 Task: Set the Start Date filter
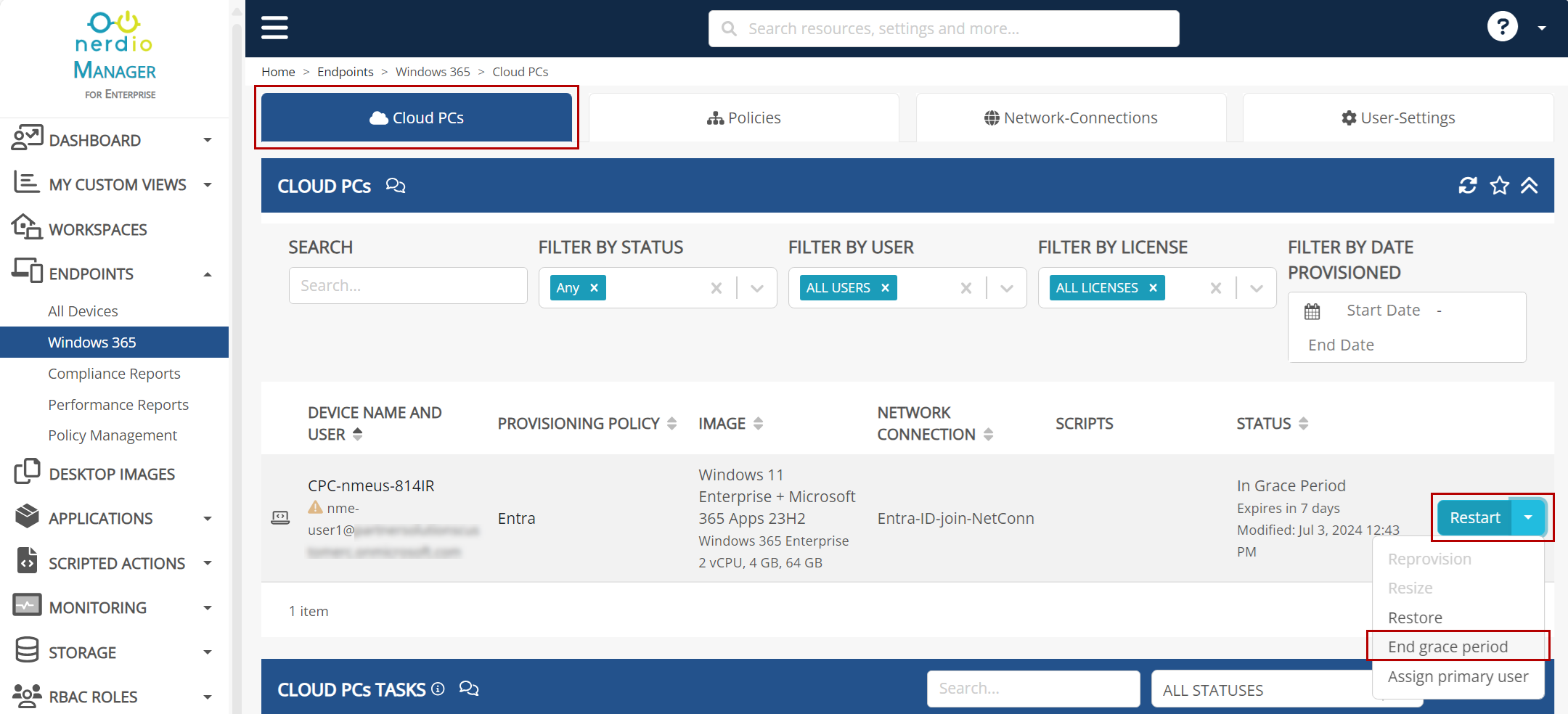1383,311
